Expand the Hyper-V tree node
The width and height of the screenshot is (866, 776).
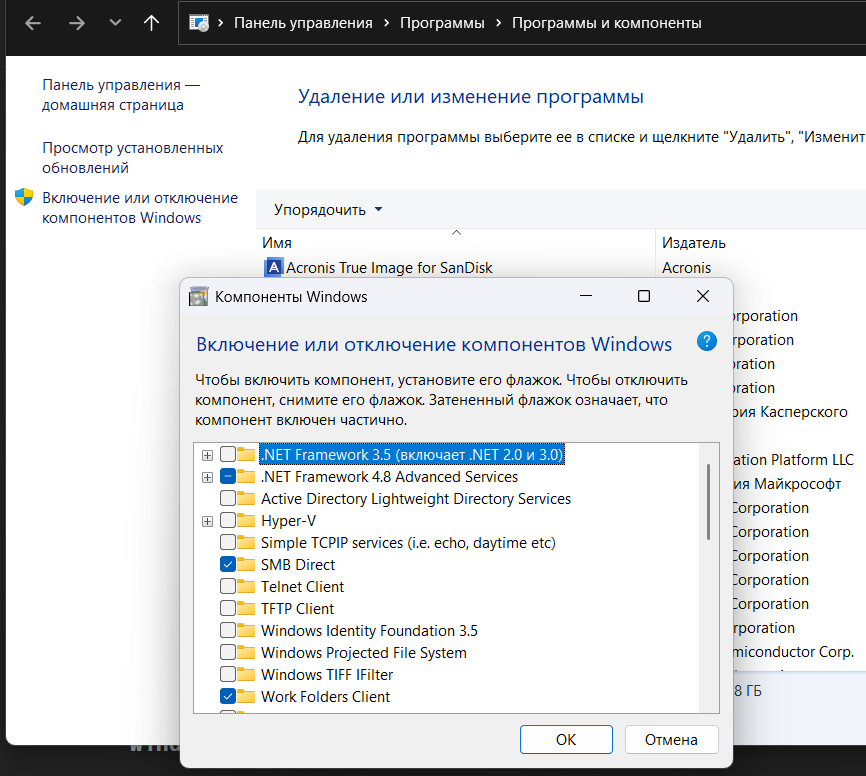[x=207, y=521]
